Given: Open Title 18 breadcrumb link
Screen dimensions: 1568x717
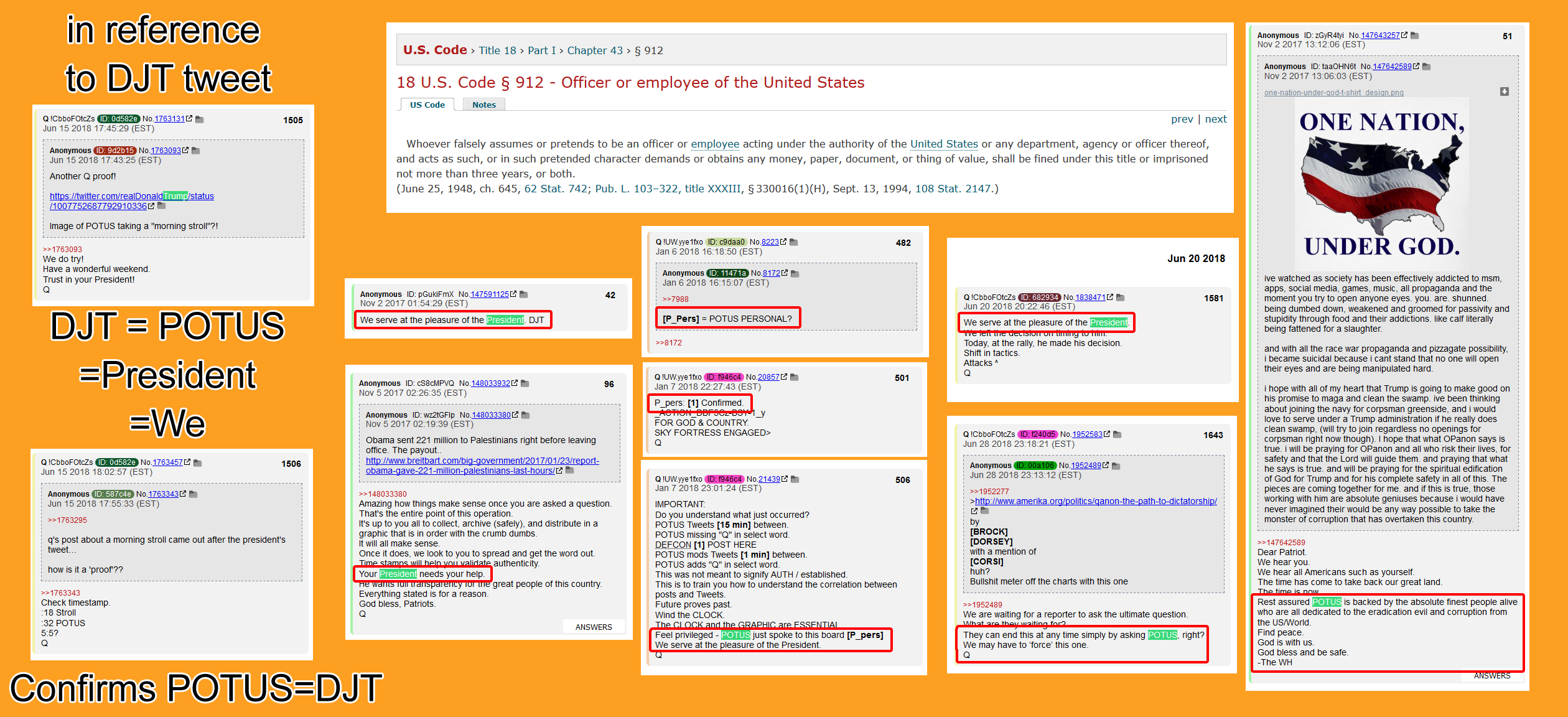Looking at the screenshot, I should (497, 50).
